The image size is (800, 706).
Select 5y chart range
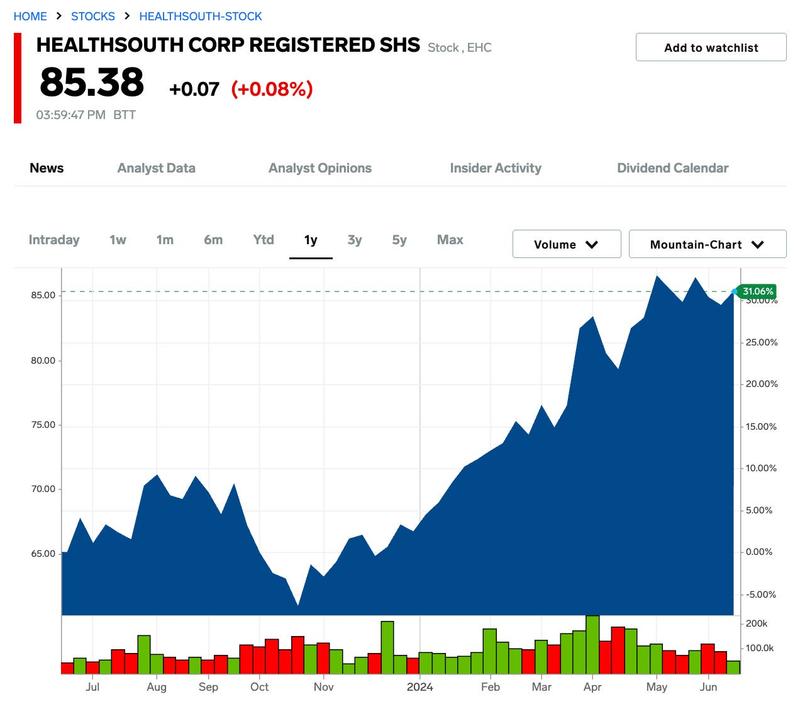(x=399, y=240)
